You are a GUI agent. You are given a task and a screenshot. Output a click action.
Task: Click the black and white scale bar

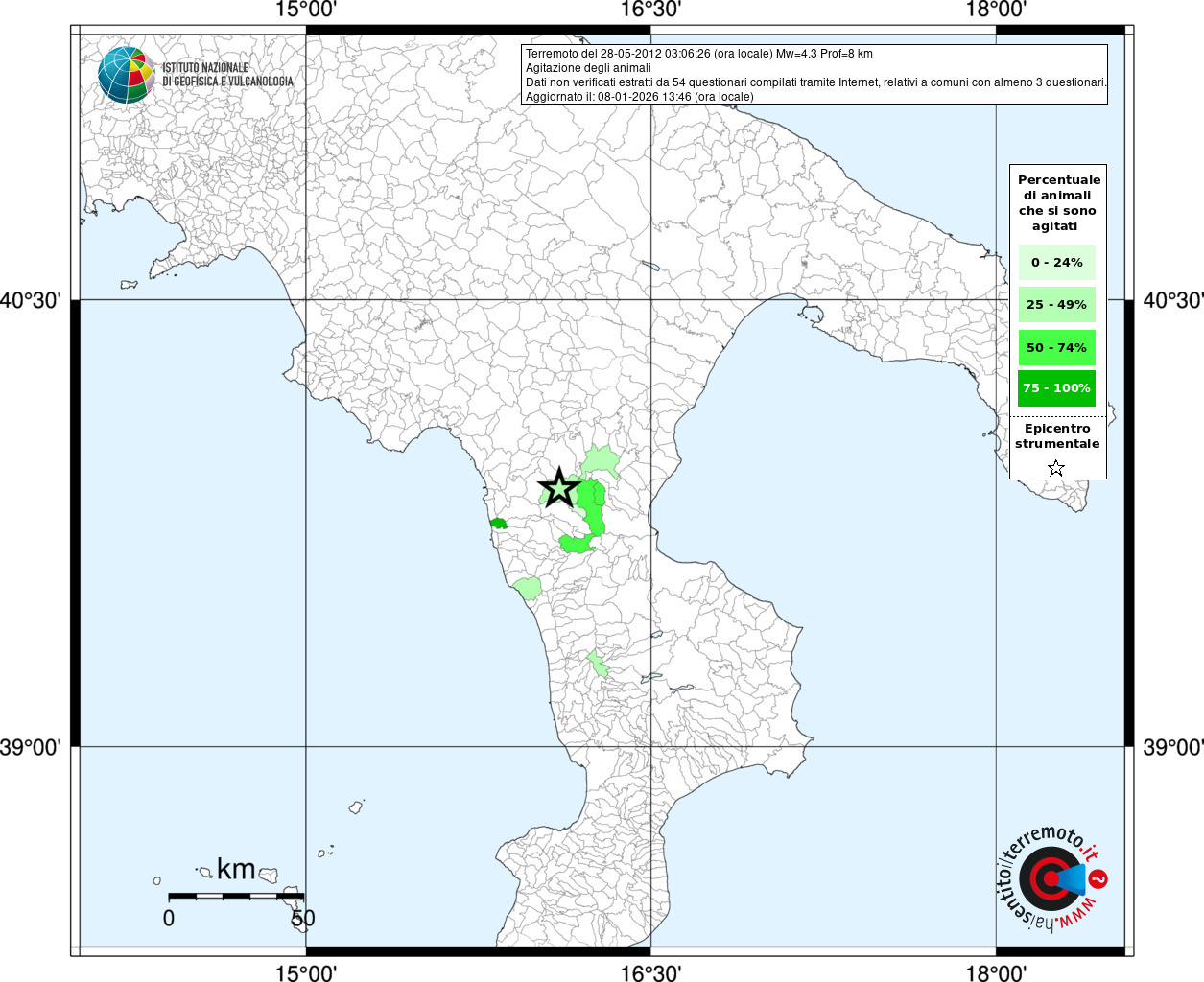tap(236, 896)
